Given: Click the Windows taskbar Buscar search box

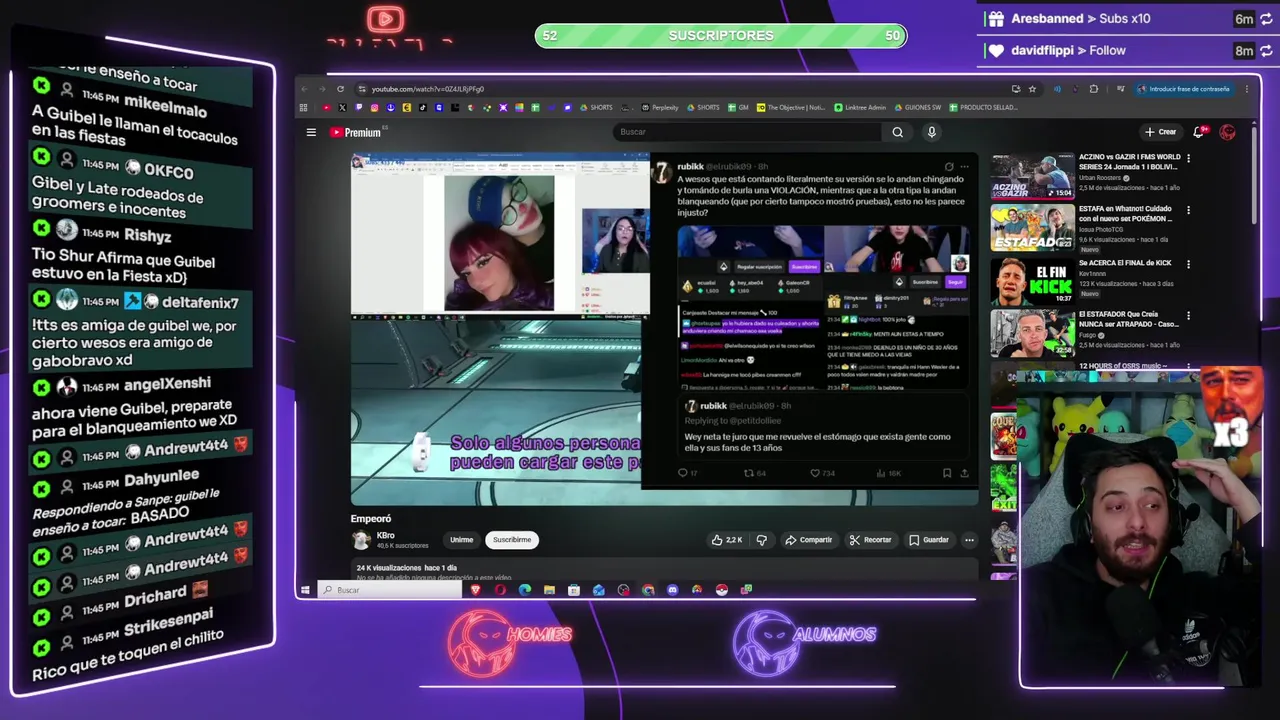Looking at the screenshot, I should [x=390, y=590].
